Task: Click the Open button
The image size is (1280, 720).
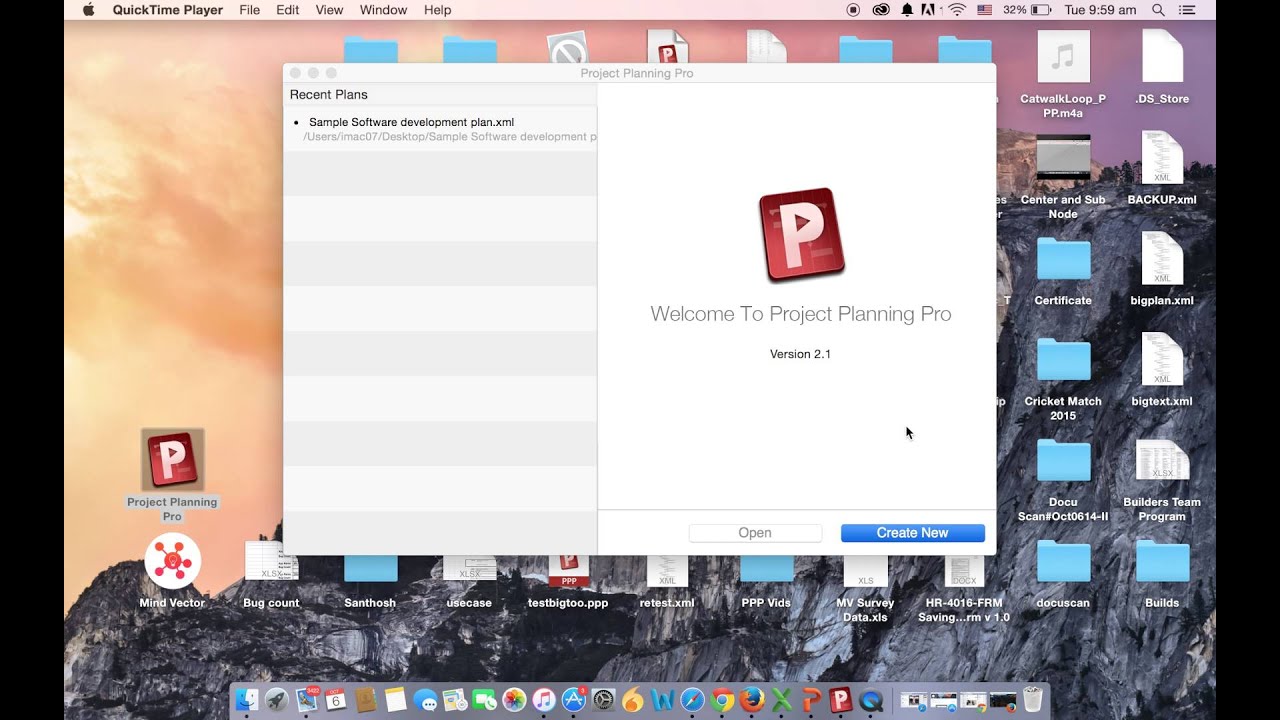Action: pyautogui.click(x=755, y=533)
